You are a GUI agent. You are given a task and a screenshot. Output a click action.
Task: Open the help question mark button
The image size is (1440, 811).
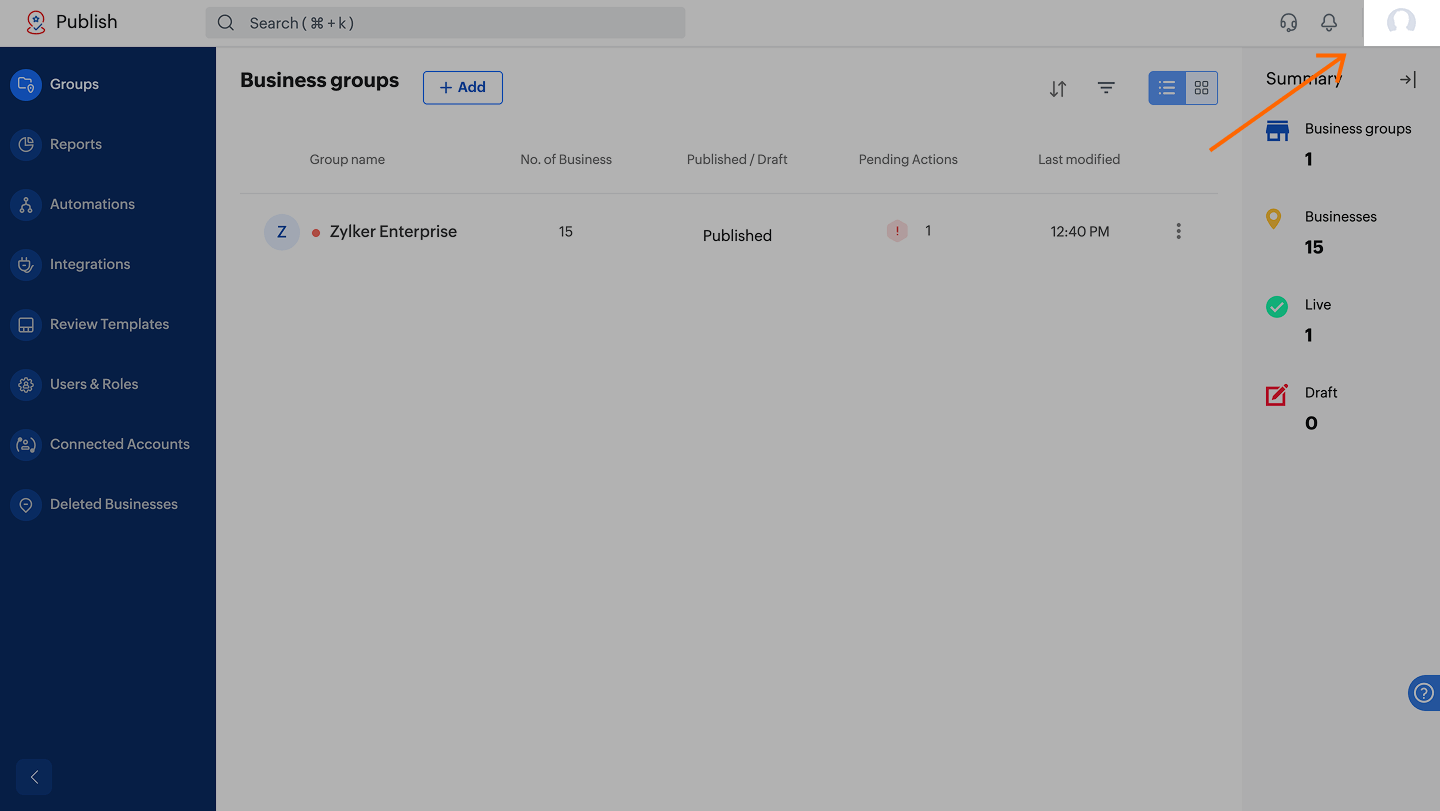pos(1425,693)
